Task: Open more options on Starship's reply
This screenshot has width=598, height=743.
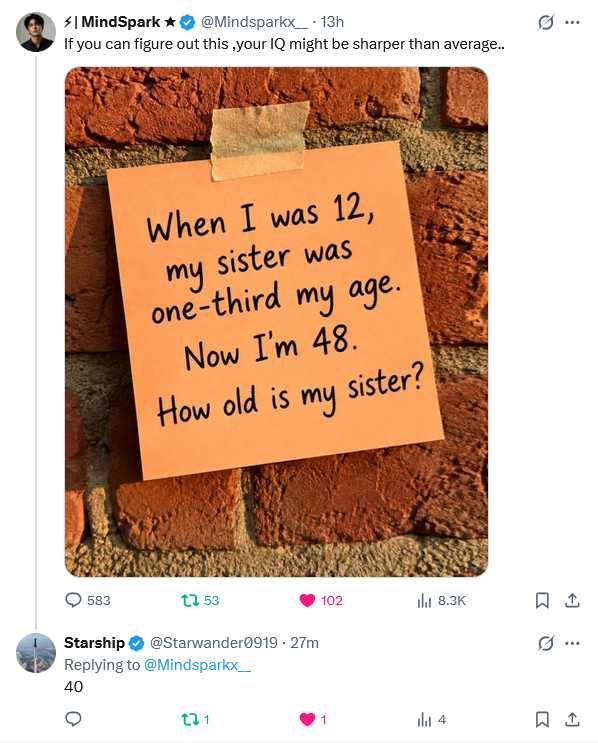Action: 572,643
